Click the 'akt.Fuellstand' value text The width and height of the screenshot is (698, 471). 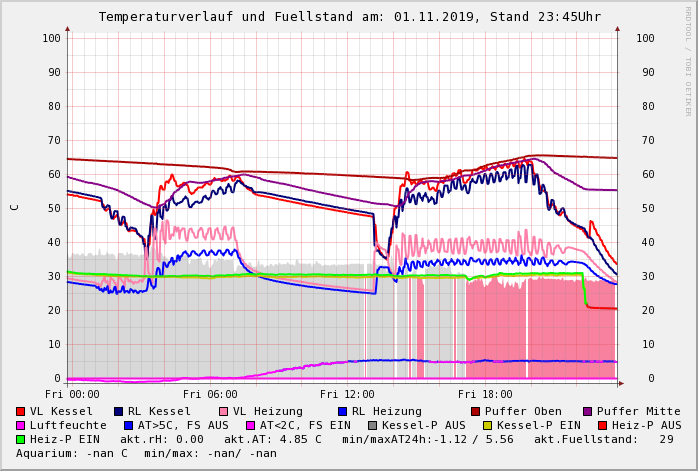point(608,439)
